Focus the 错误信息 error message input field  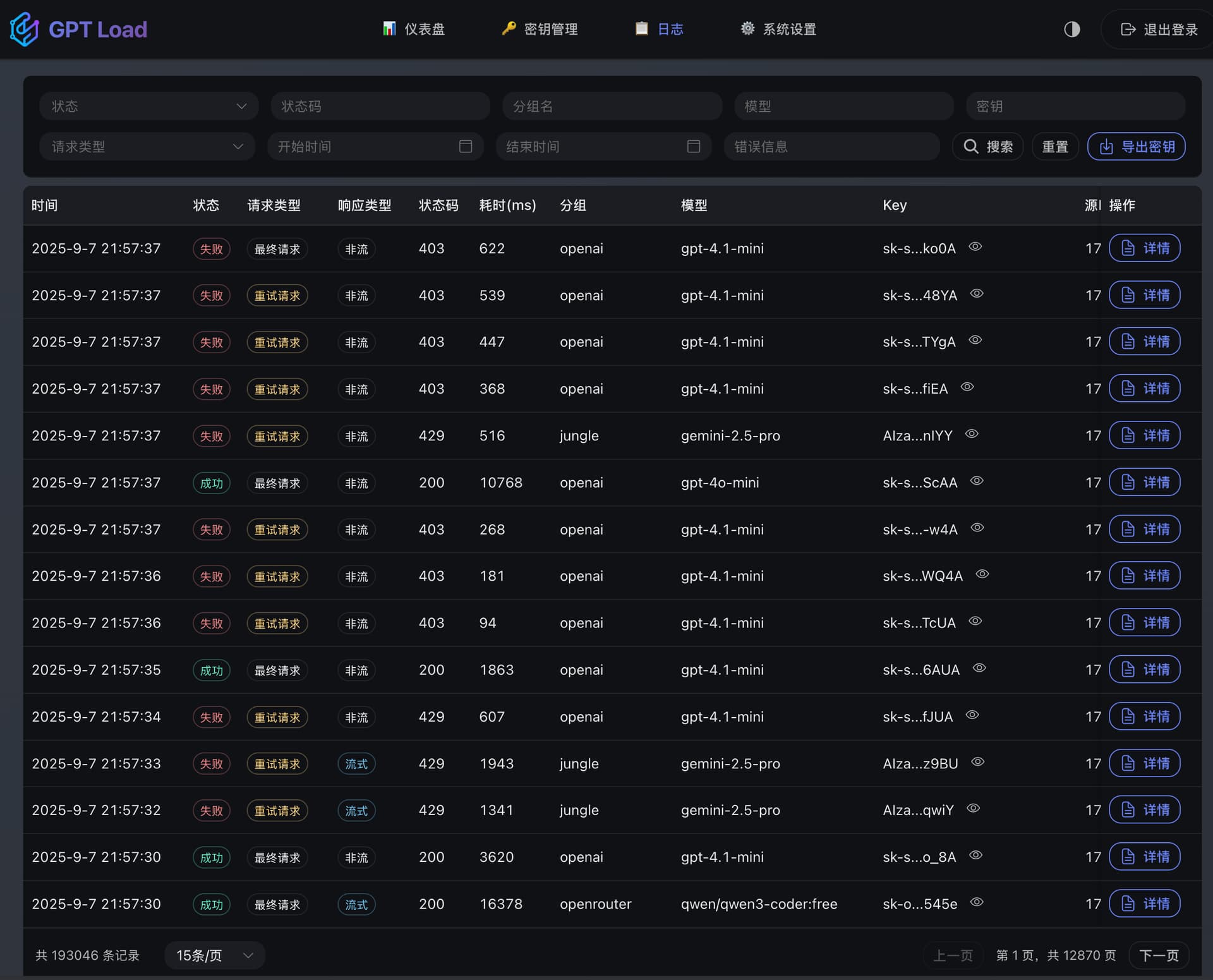831,147
